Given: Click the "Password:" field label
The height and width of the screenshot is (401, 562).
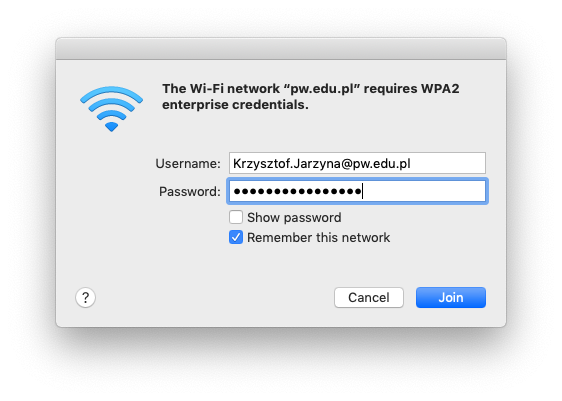Looking at the screenshot, I should pyautogui.click(x=190, y=192).
